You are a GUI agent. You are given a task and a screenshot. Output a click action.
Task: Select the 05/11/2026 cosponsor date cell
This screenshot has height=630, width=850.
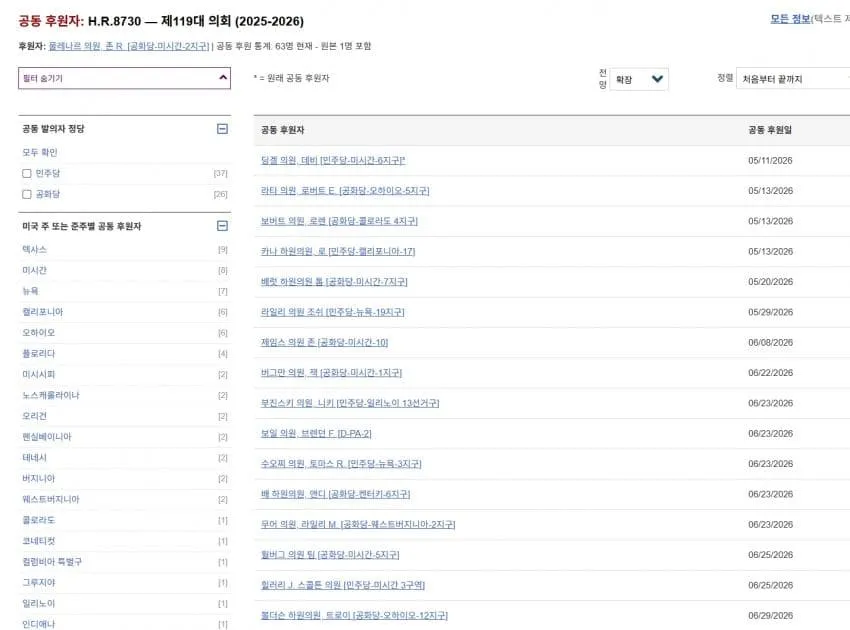click(x=770, y=160)
